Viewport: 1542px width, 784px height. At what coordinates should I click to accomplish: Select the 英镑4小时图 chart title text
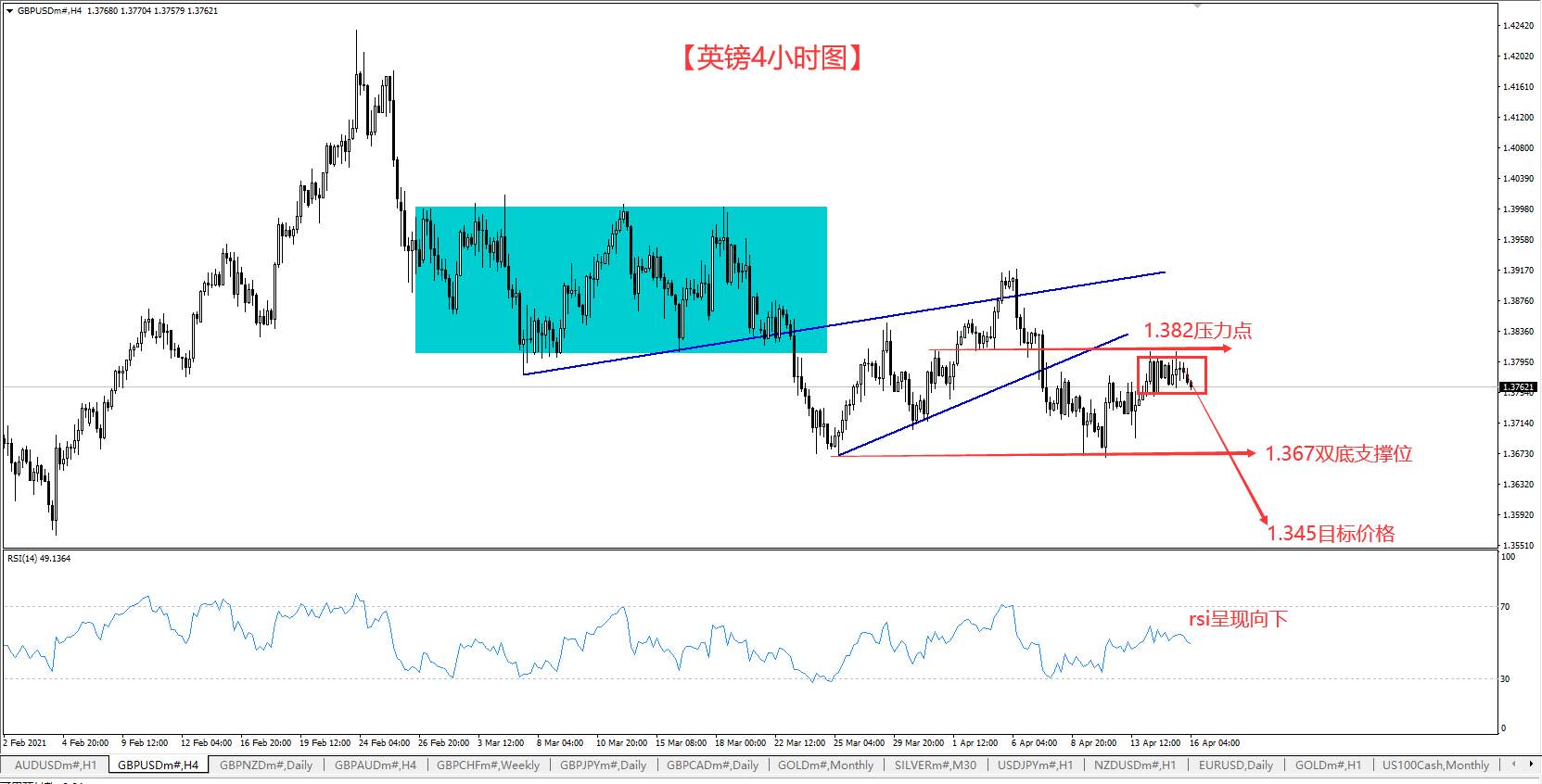pos(771,58)
